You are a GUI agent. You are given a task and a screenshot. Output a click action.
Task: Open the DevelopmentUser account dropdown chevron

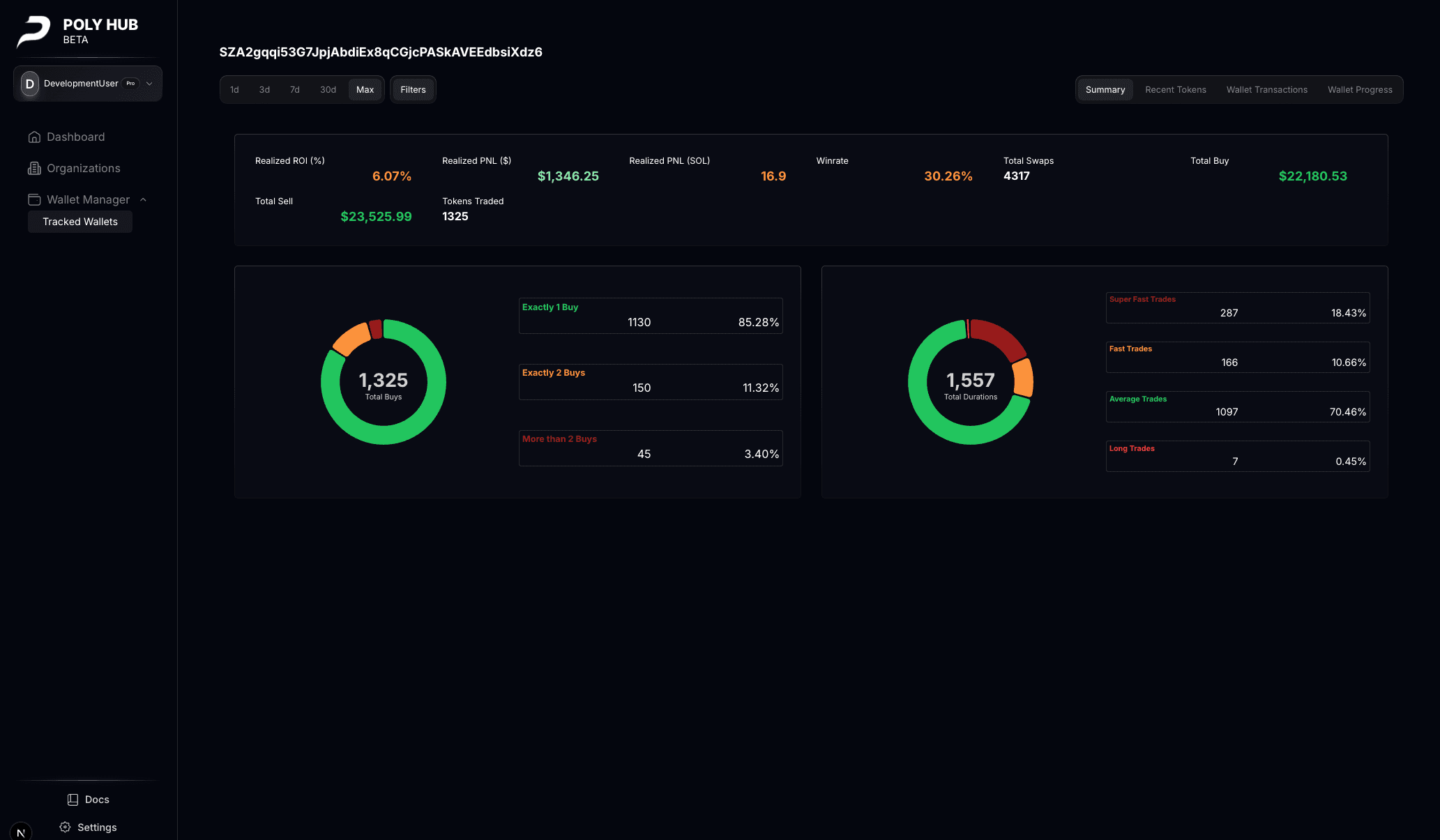point(149,84)
